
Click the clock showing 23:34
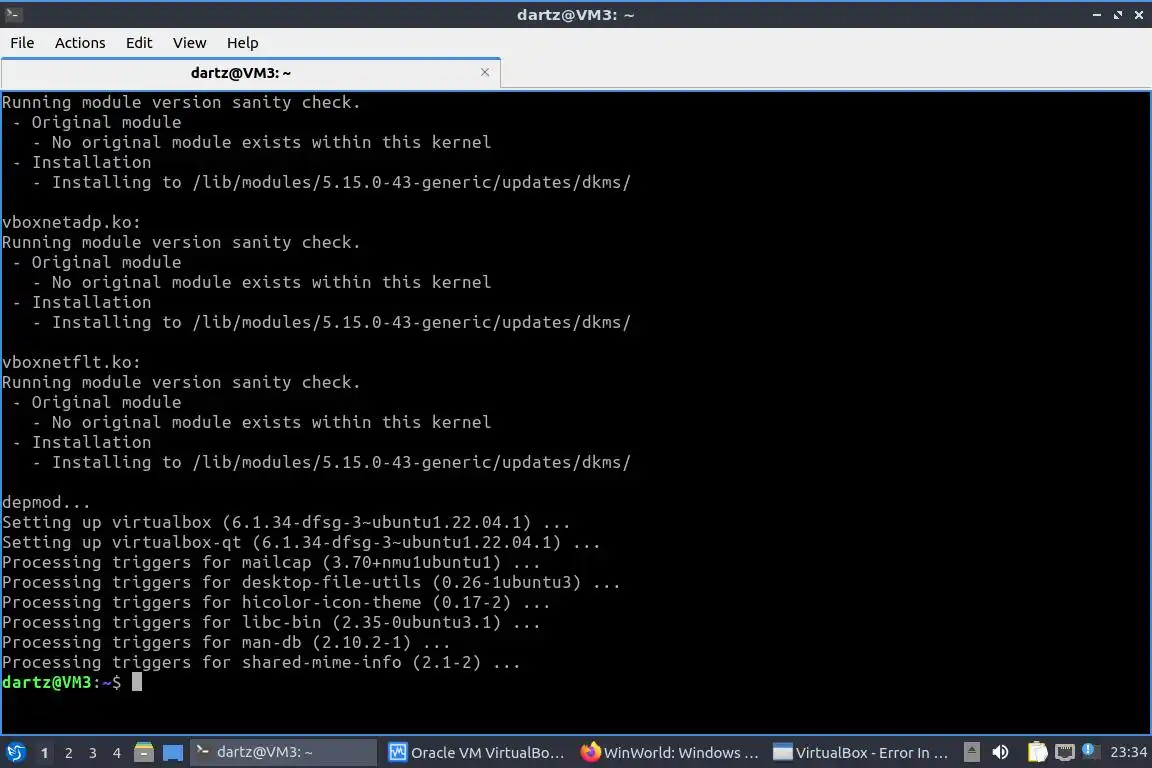(x=1128, y=752)
